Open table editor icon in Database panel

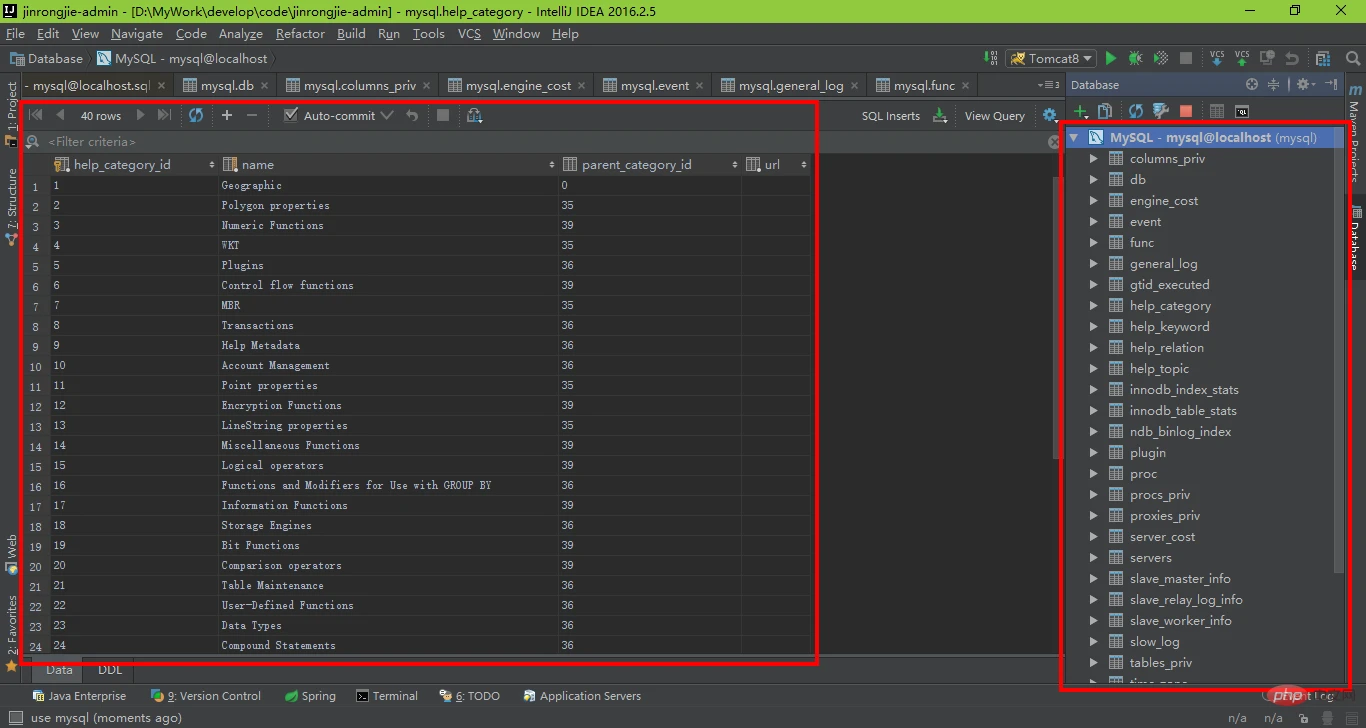pos(1217,111)
